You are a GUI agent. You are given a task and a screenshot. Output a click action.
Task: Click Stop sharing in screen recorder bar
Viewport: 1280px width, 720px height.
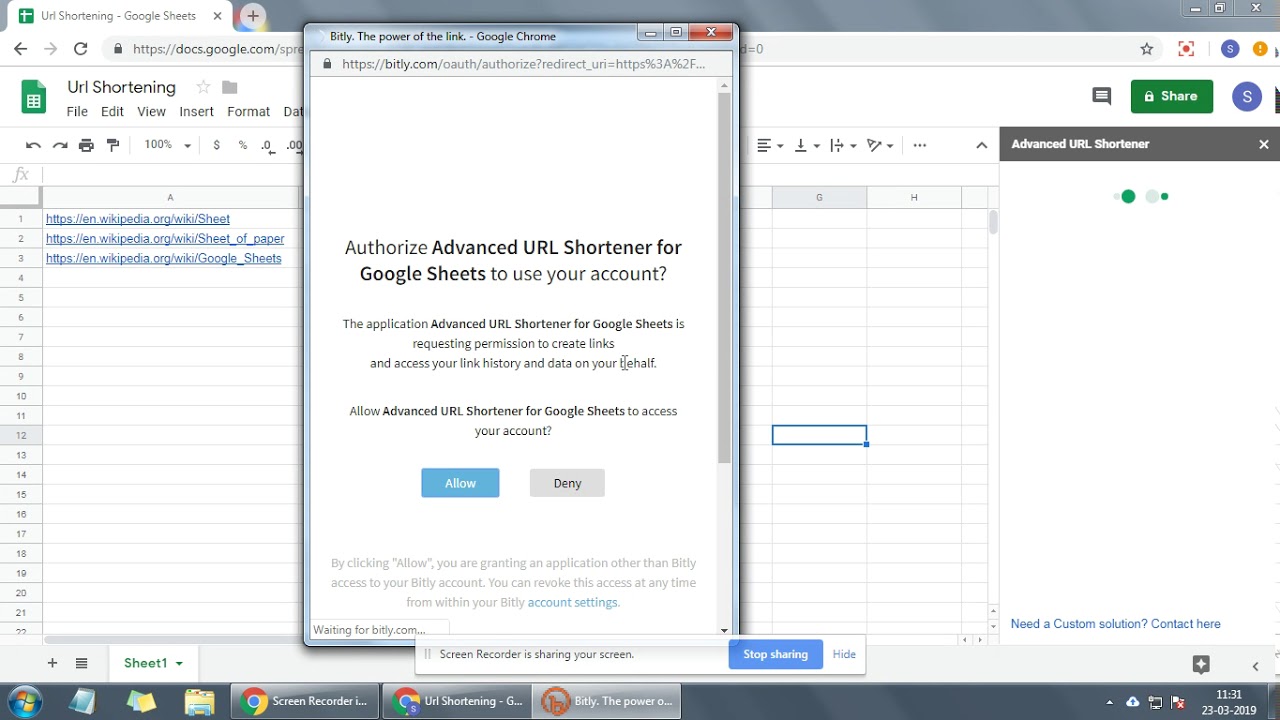(775, 654)
